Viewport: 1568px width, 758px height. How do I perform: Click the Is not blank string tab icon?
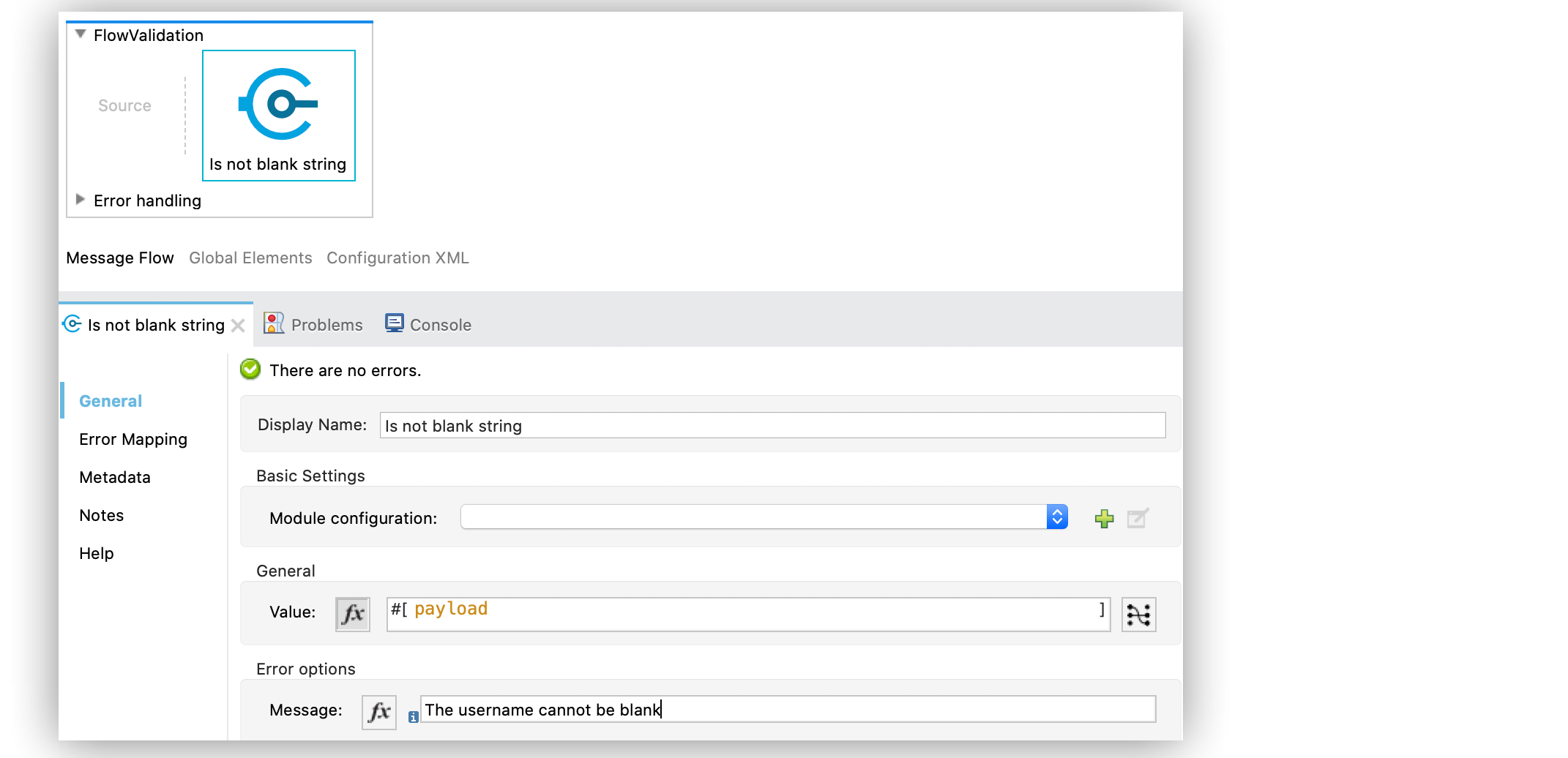pos(71,324)
